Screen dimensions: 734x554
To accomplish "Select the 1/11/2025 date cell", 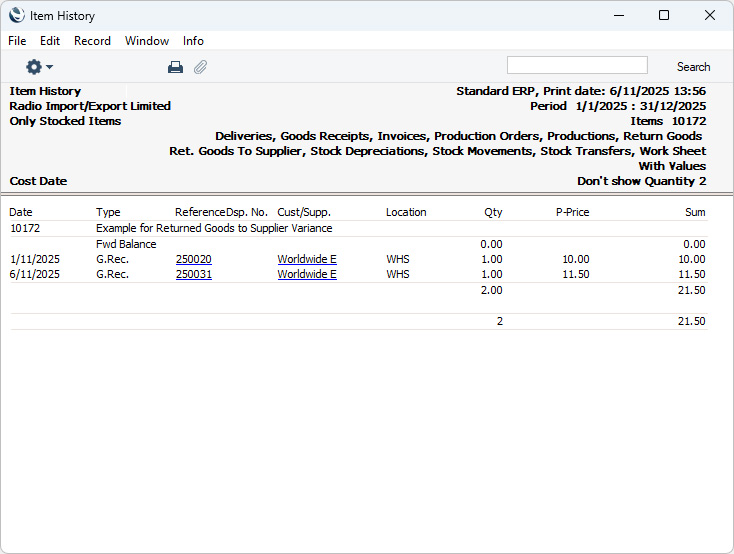I will (35, 259).
